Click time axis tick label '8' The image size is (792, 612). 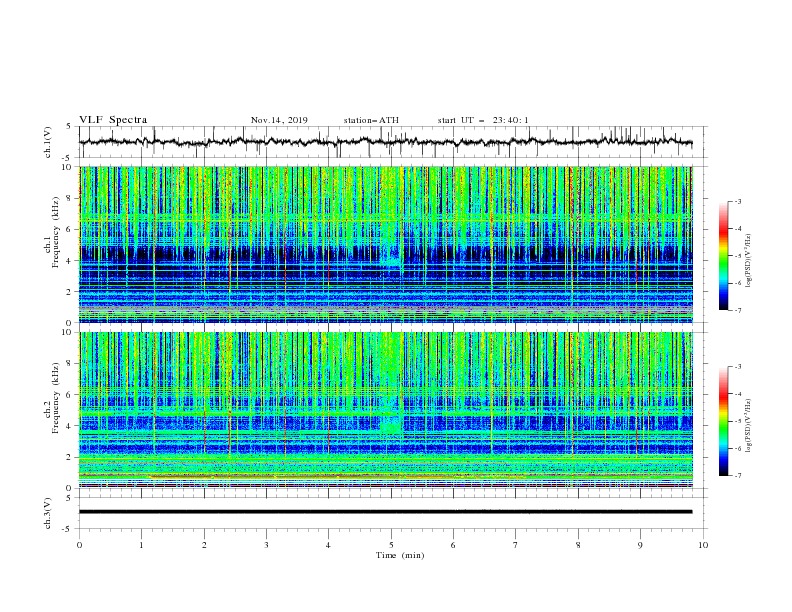(x=578, y=545)
